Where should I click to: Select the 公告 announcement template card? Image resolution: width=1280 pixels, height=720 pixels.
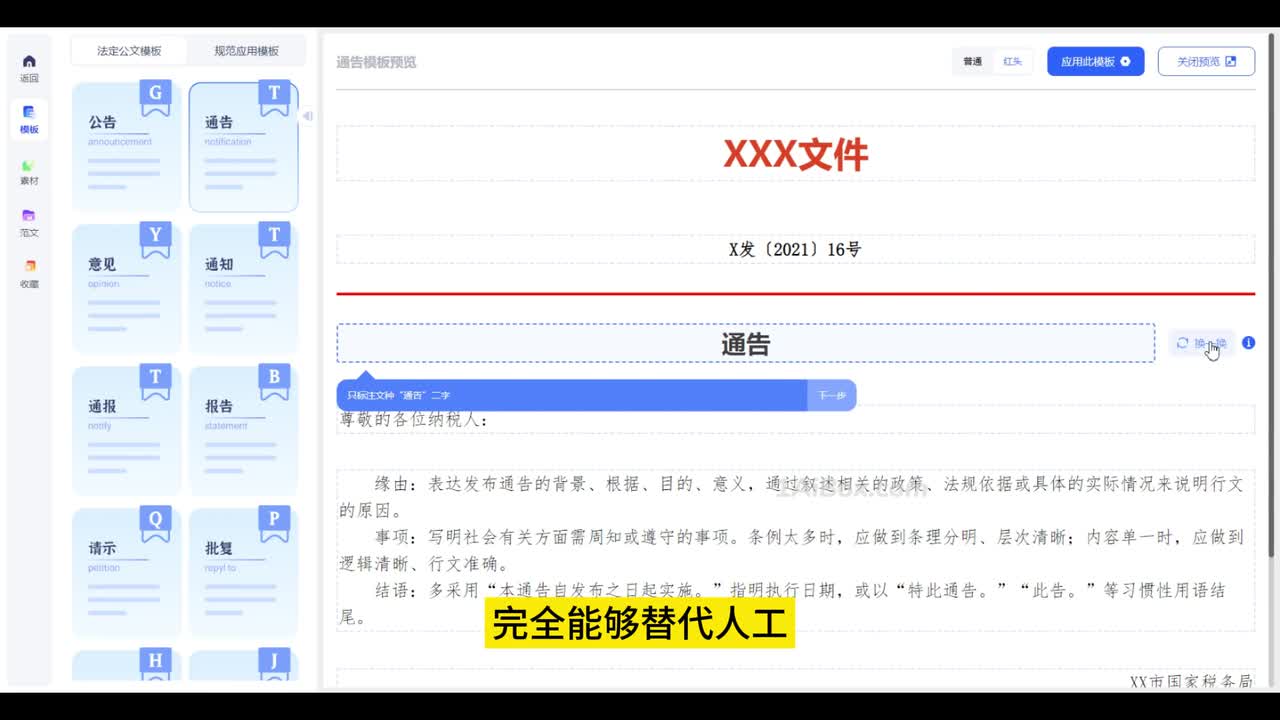(x=127, y=146)
